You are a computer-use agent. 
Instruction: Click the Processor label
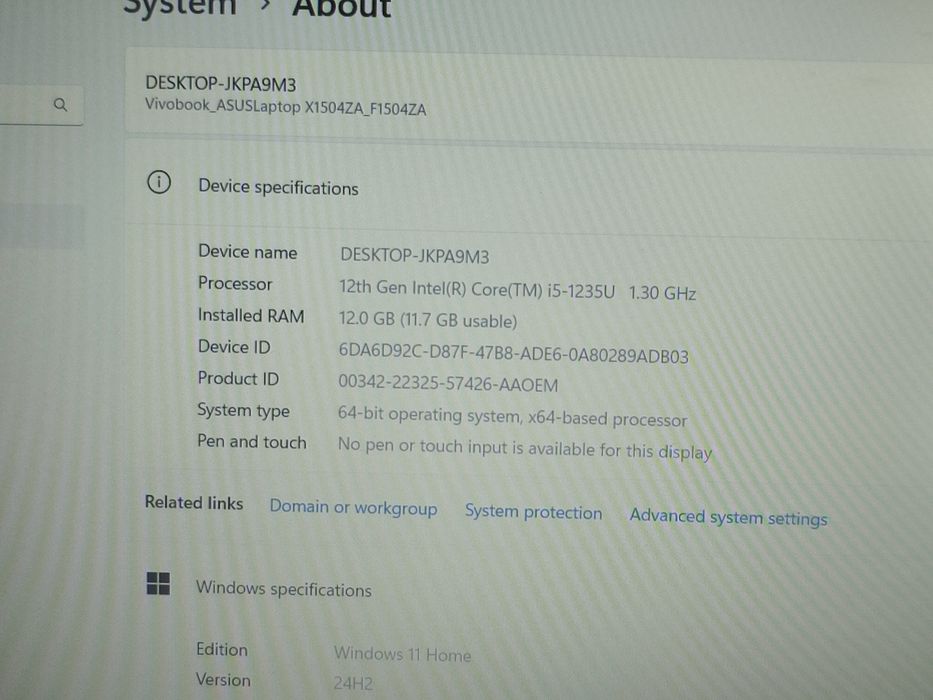pos(235,283)
